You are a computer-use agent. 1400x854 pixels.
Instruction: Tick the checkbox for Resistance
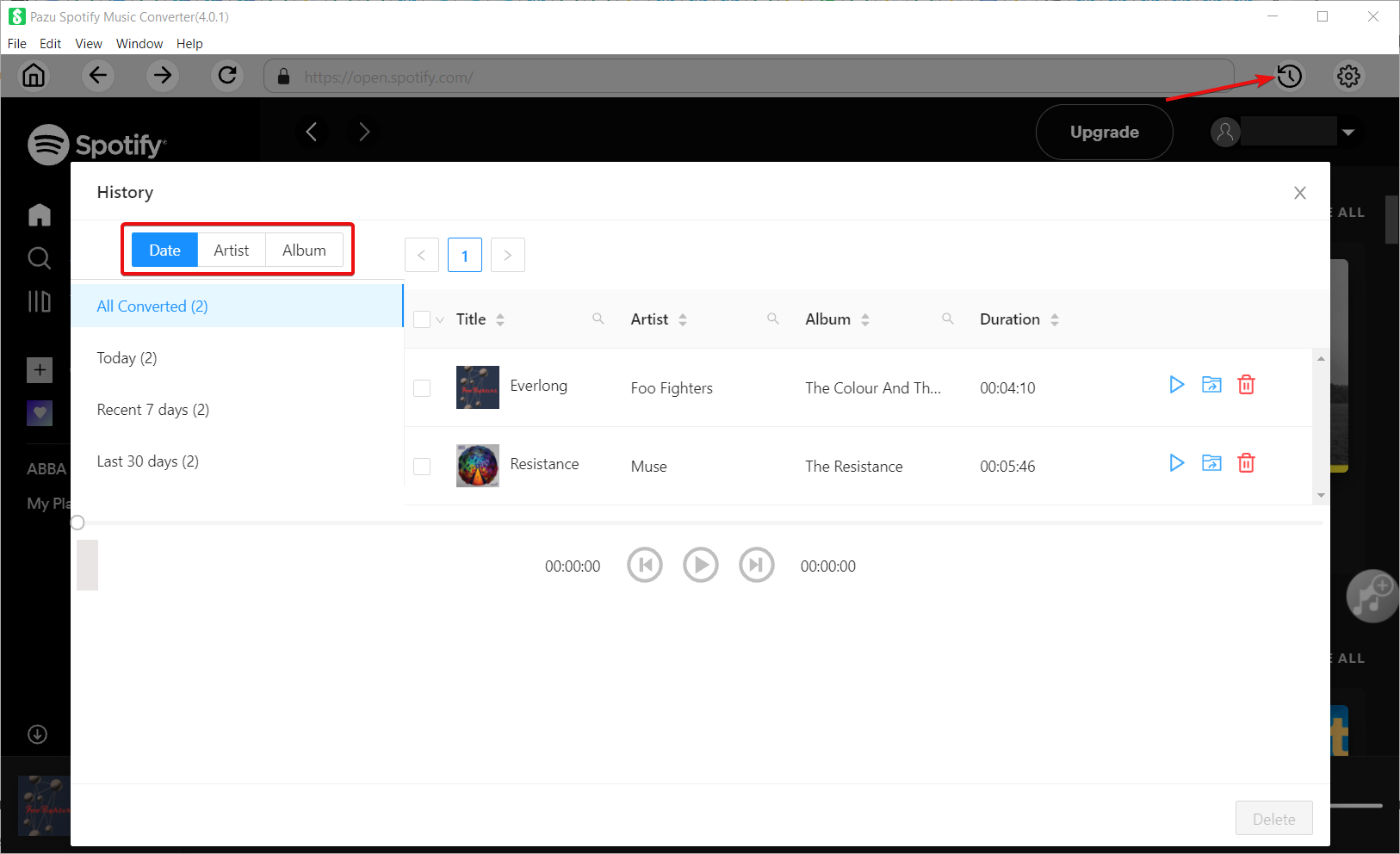[x=422, y=467]
